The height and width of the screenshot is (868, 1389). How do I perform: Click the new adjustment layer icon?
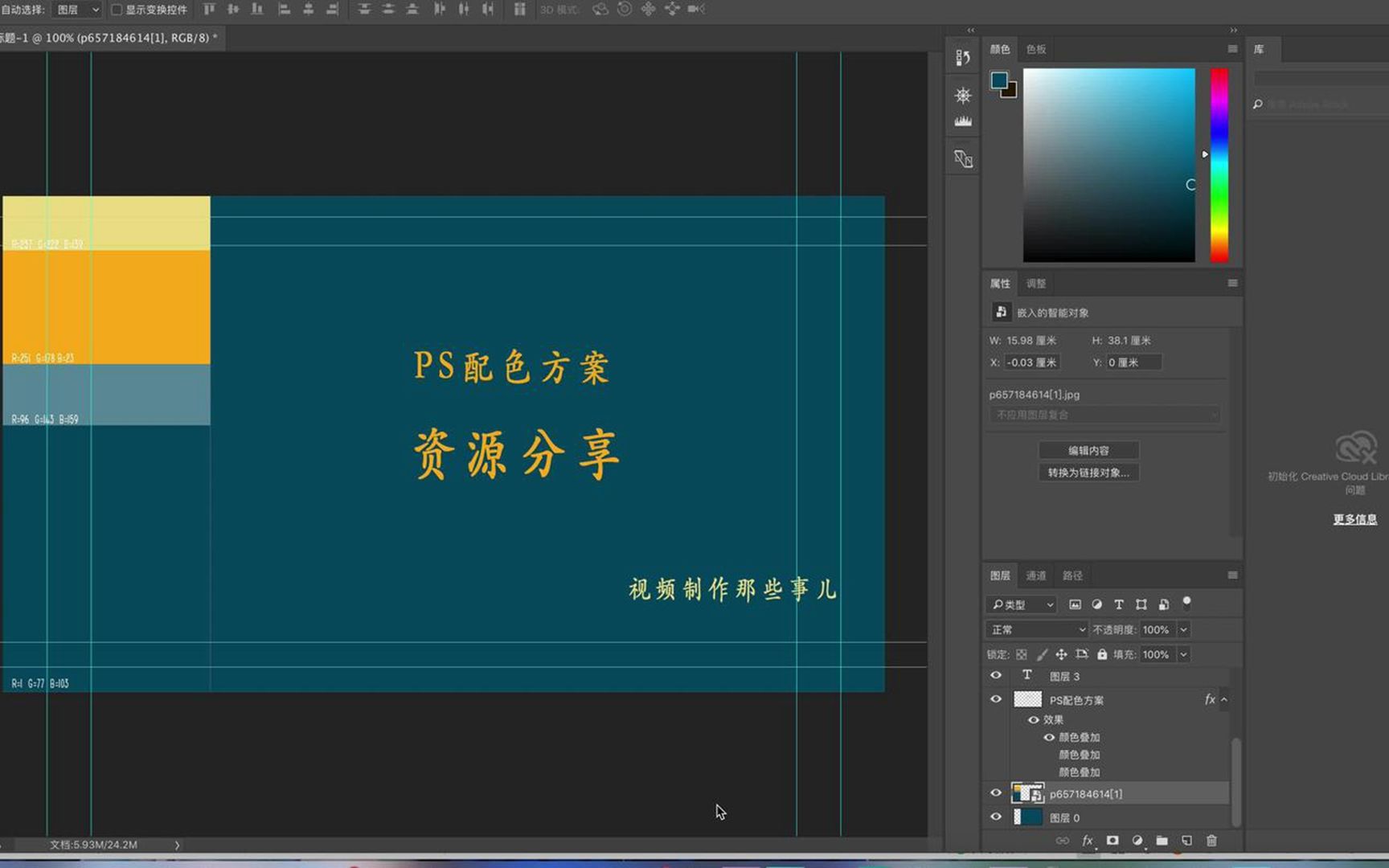tap(1137, 841)
